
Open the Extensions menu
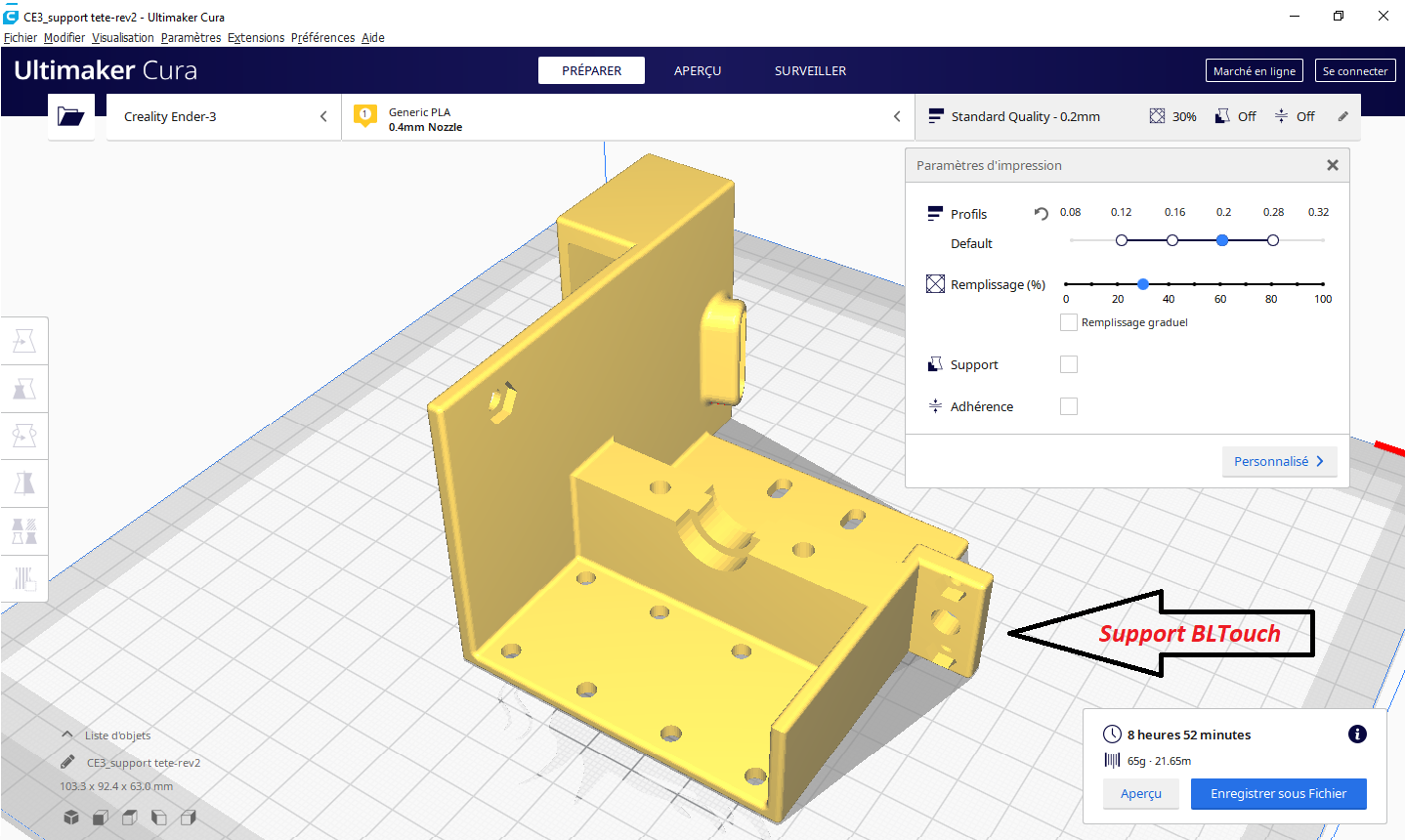click(256, 38)
